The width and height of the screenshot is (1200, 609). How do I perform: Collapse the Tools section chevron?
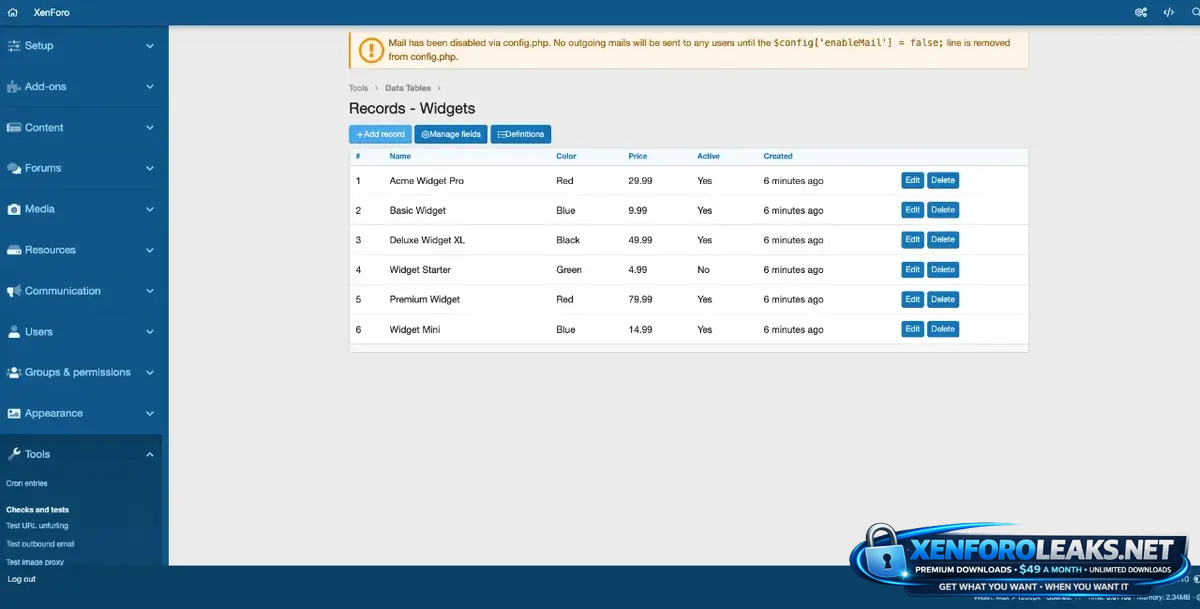click(150, 455)
